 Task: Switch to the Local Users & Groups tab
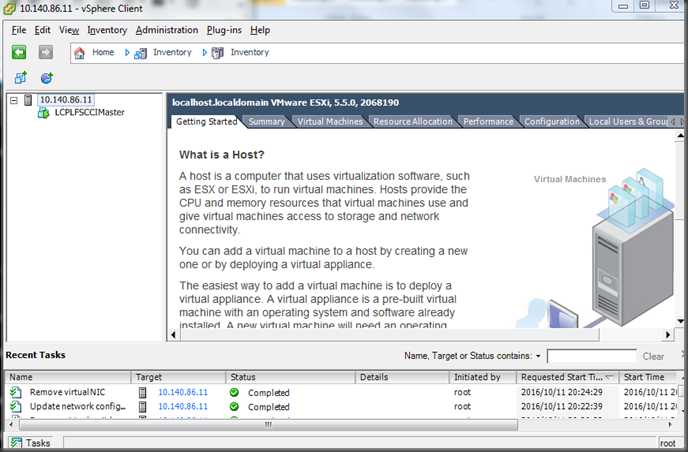[628, 122]
